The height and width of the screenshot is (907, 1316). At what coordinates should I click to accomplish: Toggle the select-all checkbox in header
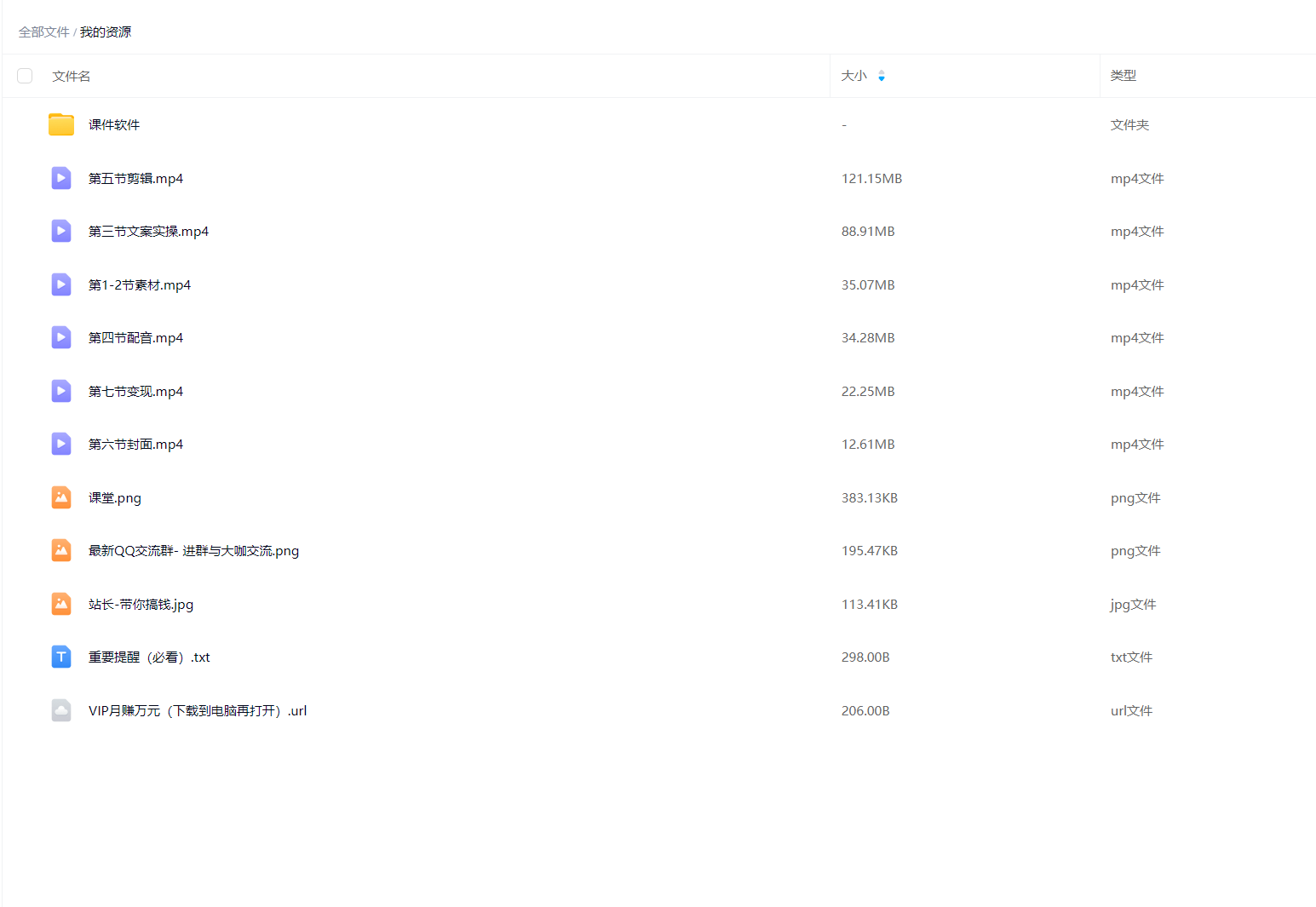tap(25, 76)
